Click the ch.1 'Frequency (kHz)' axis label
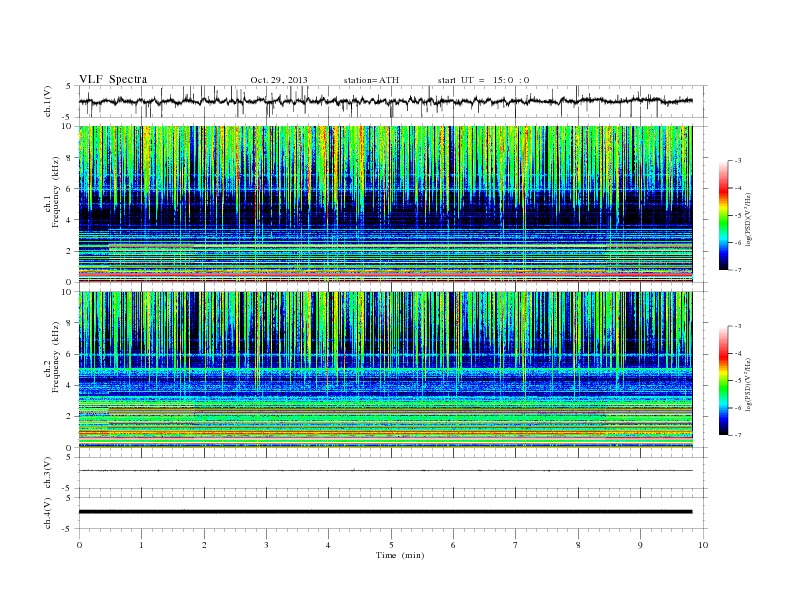The width and height of the screenshot is (792, 612). click(x=56, y=192)
